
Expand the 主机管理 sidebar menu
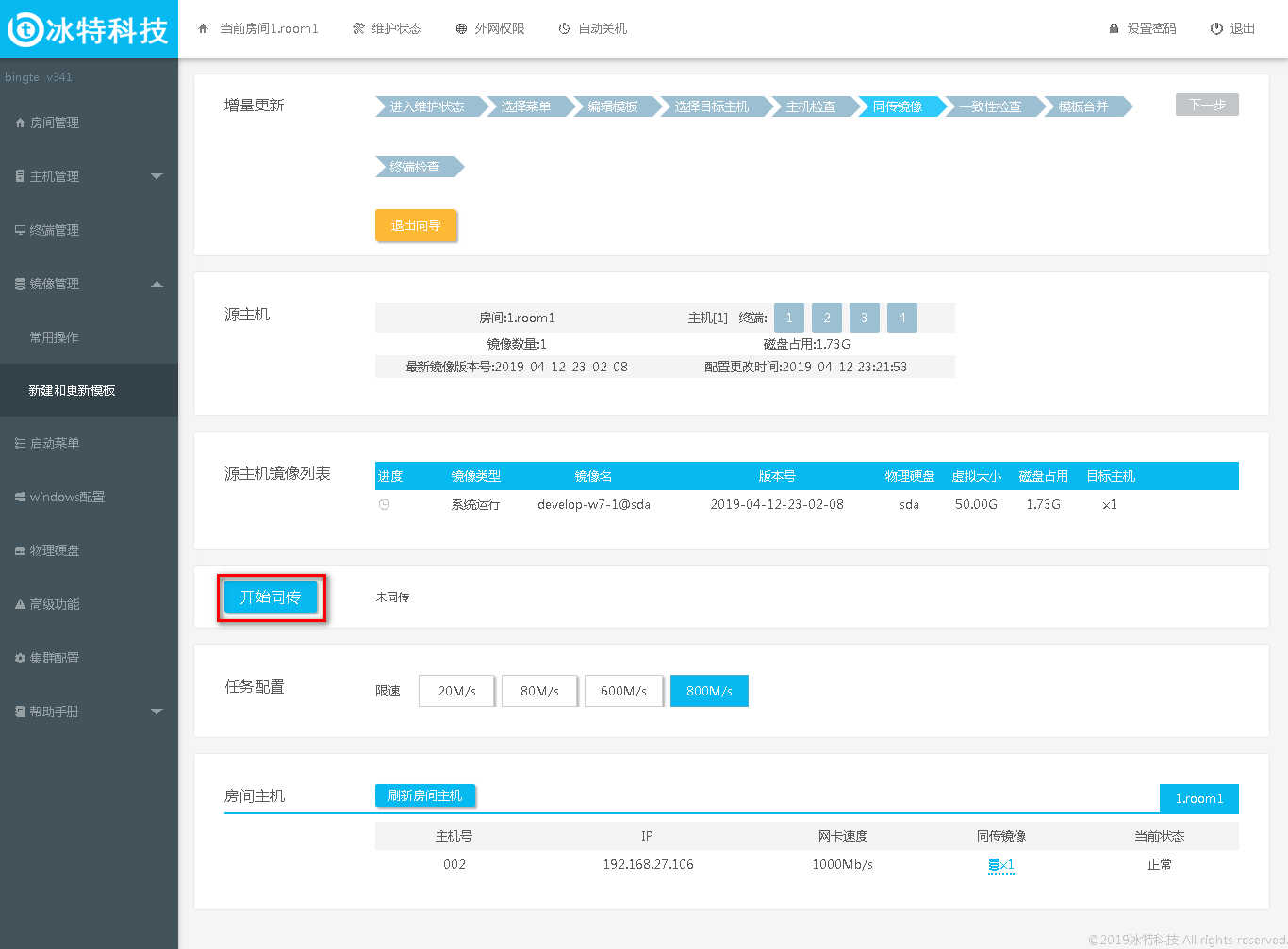[157, 176]
